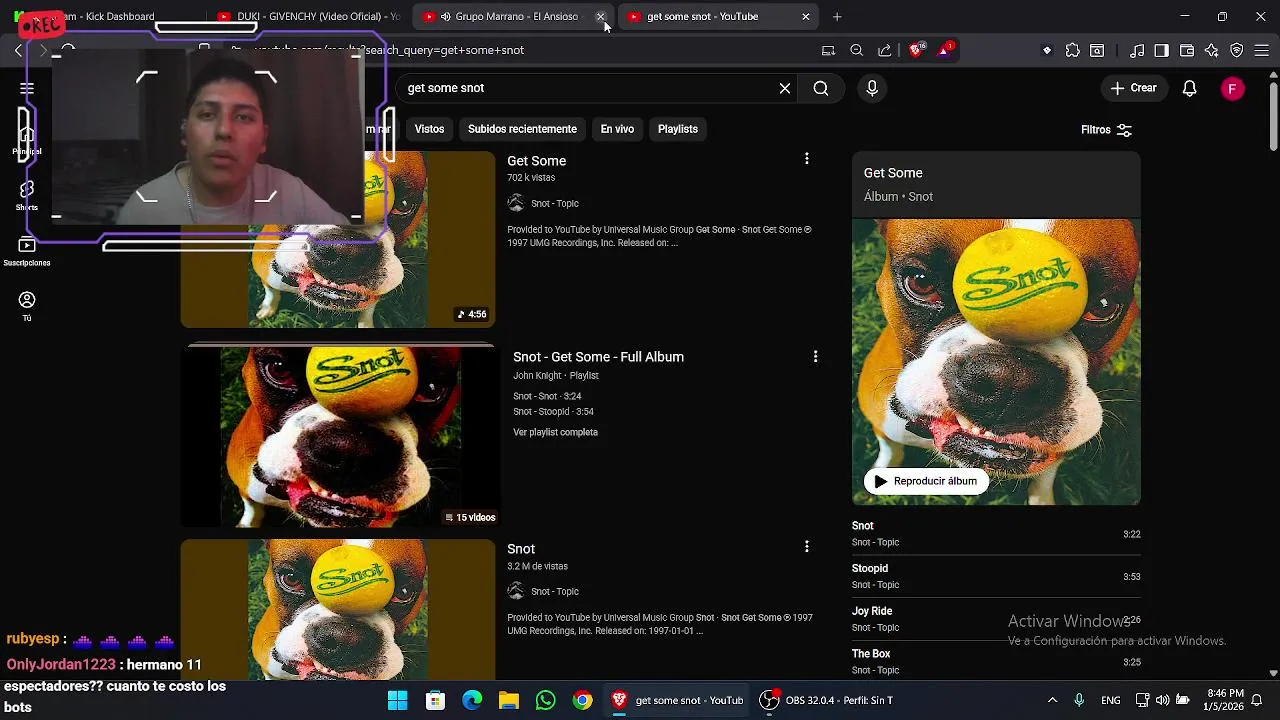Click the share page icon in address bar

click(885, 50)
